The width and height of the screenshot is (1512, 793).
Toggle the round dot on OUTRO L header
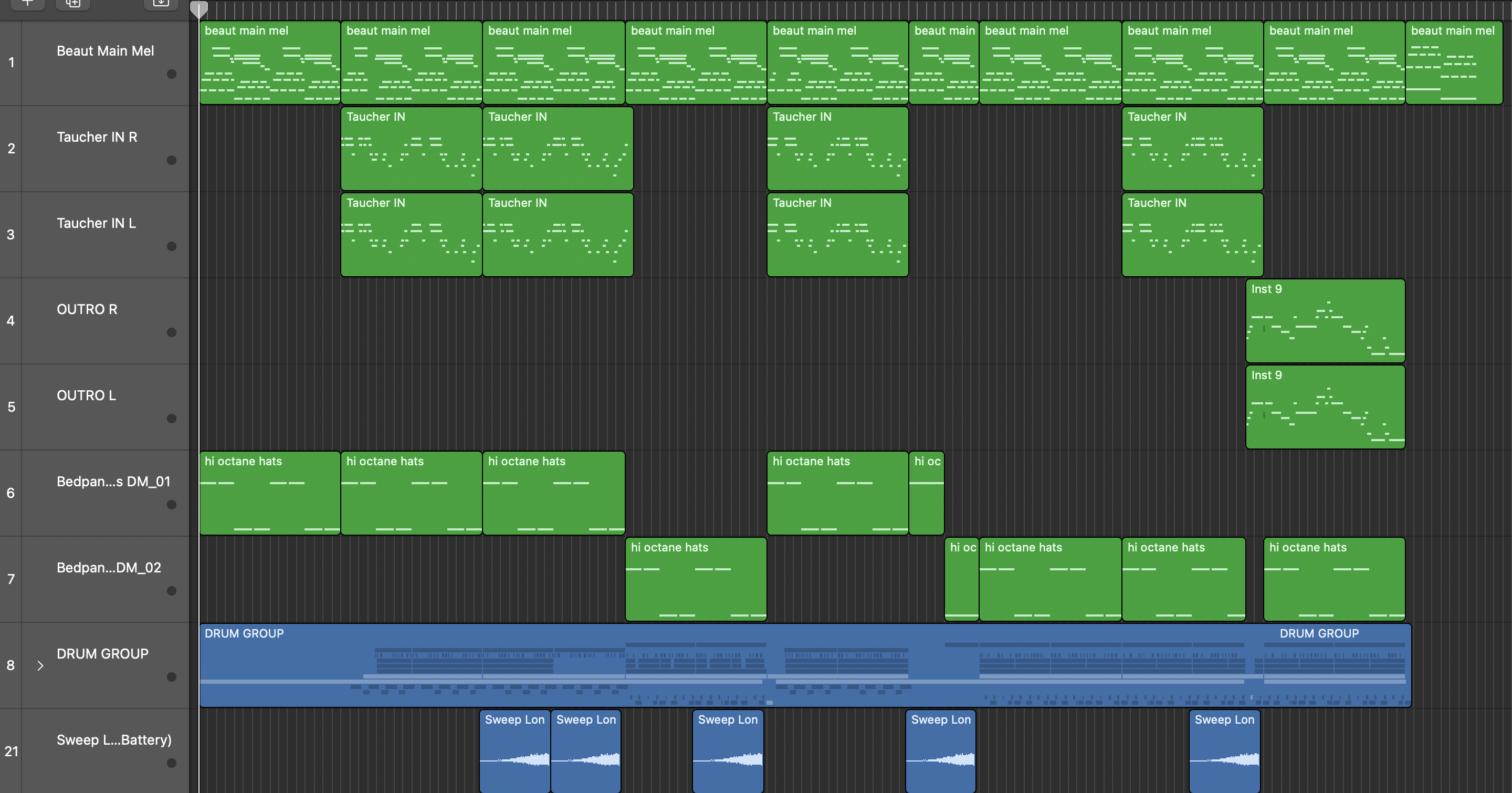coord(171,419)
